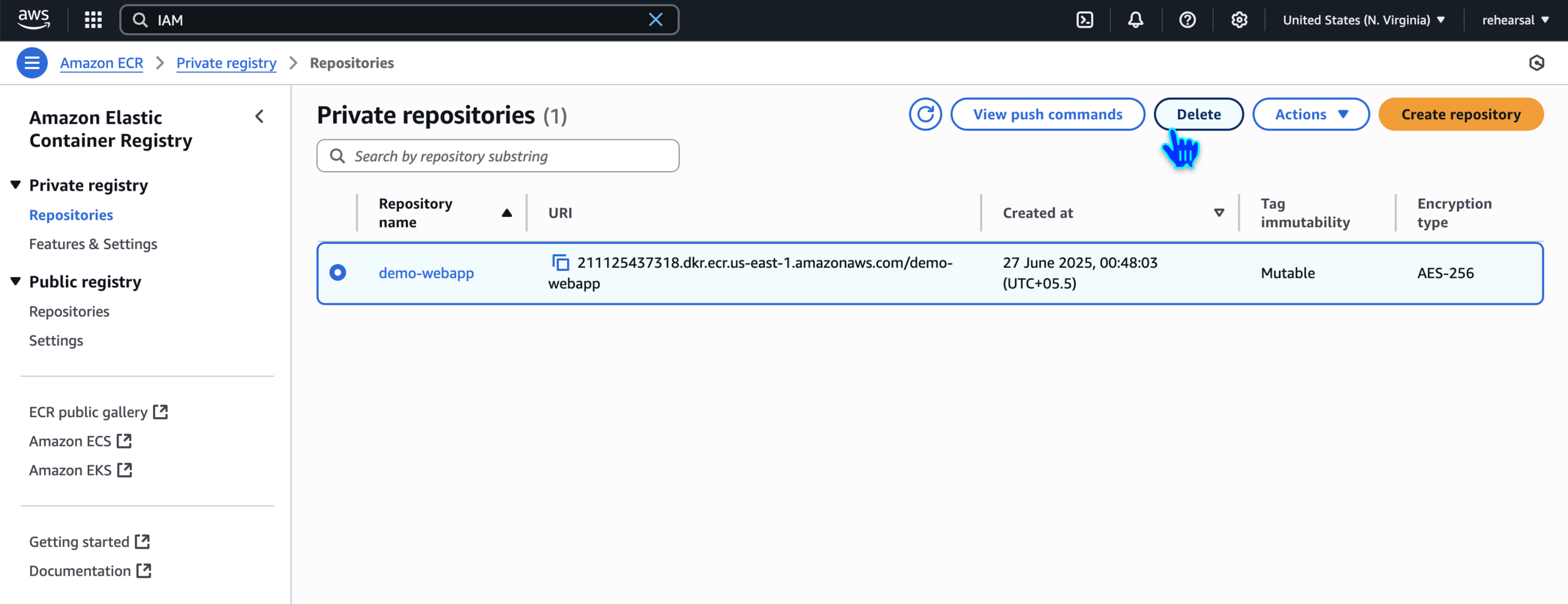Click View push commands button
This screenshot has width=1568, height=604.
click(1047, 114)
